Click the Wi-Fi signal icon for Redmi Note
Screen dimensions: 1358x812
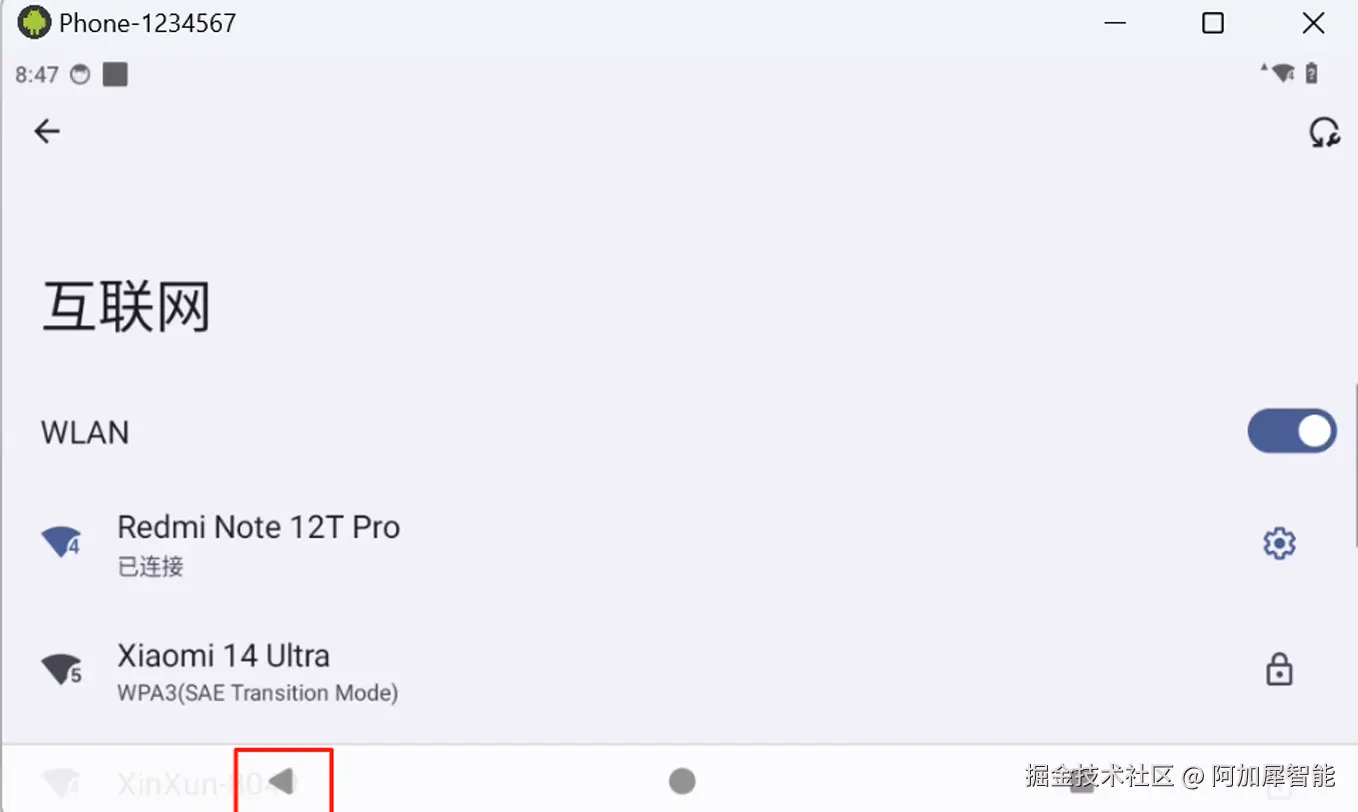pos(61,543)
